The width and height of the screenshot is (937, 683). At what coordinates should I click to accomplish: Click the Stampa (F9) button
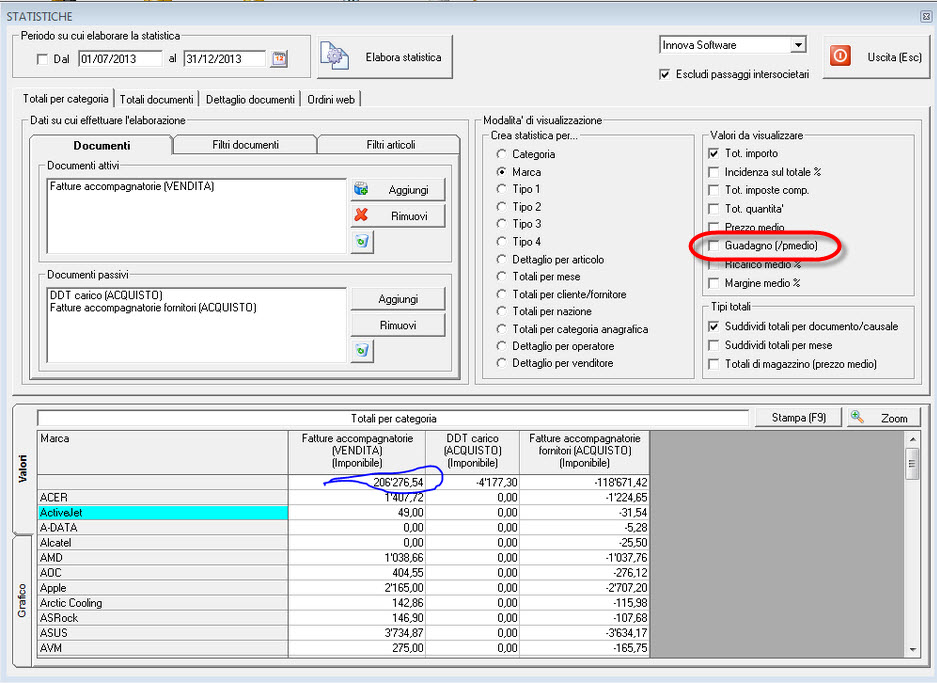798,418
